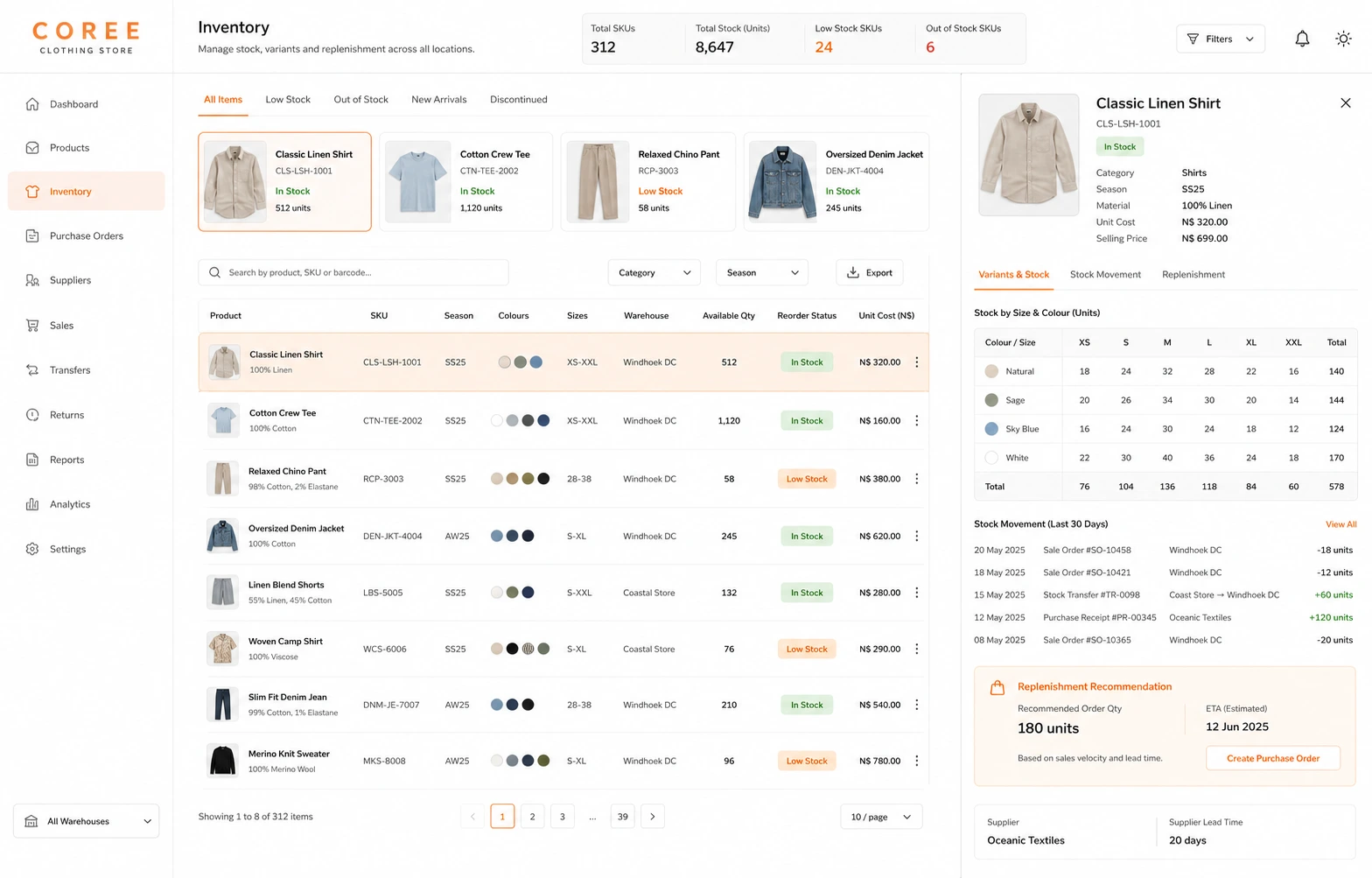Click the Natural colour swatch in variants table

pyautogui.click(x=991, y=371)
